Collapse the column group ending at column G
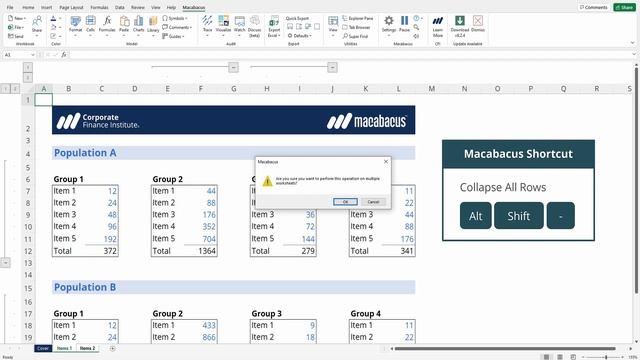 (233, 67)
